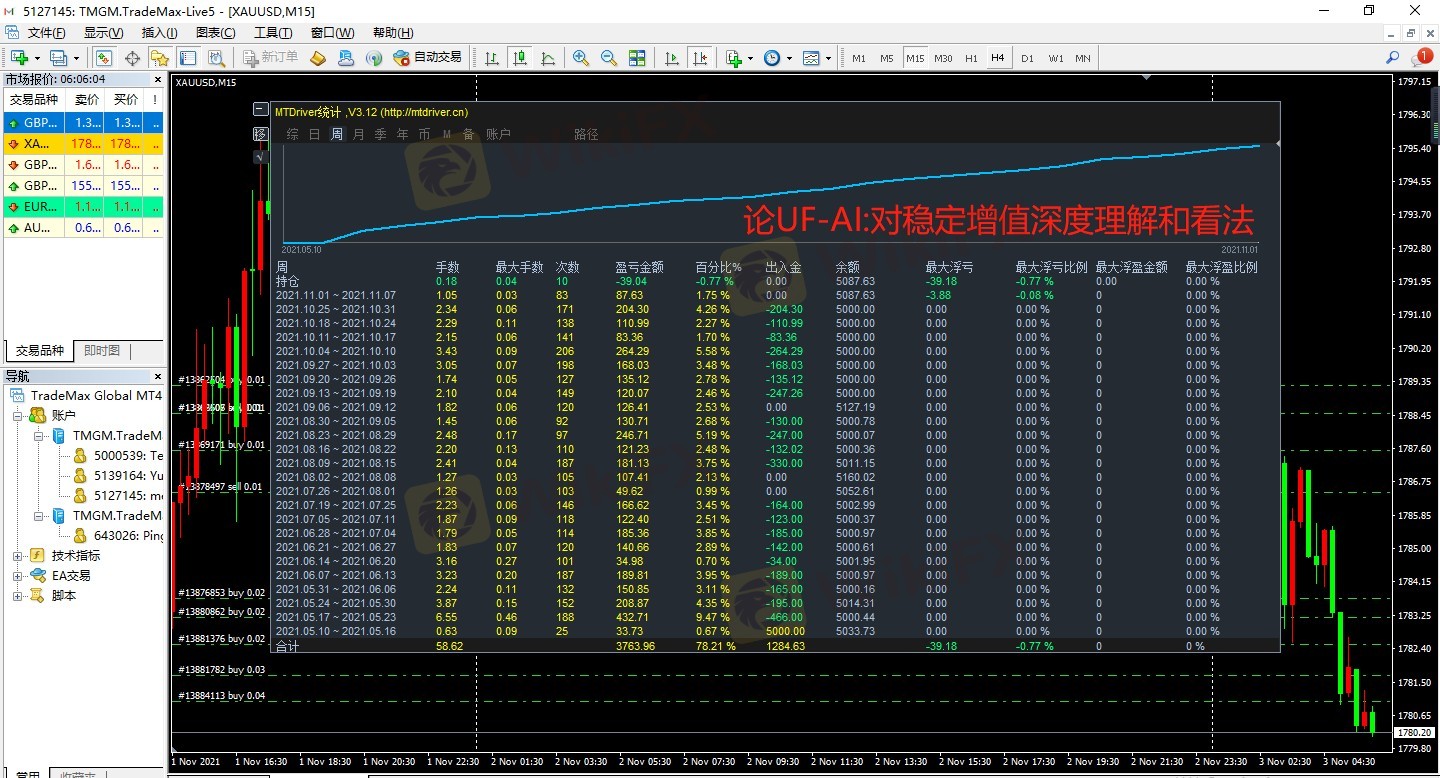Toggle the 自动交易 auto trading button

click(428, 58)
